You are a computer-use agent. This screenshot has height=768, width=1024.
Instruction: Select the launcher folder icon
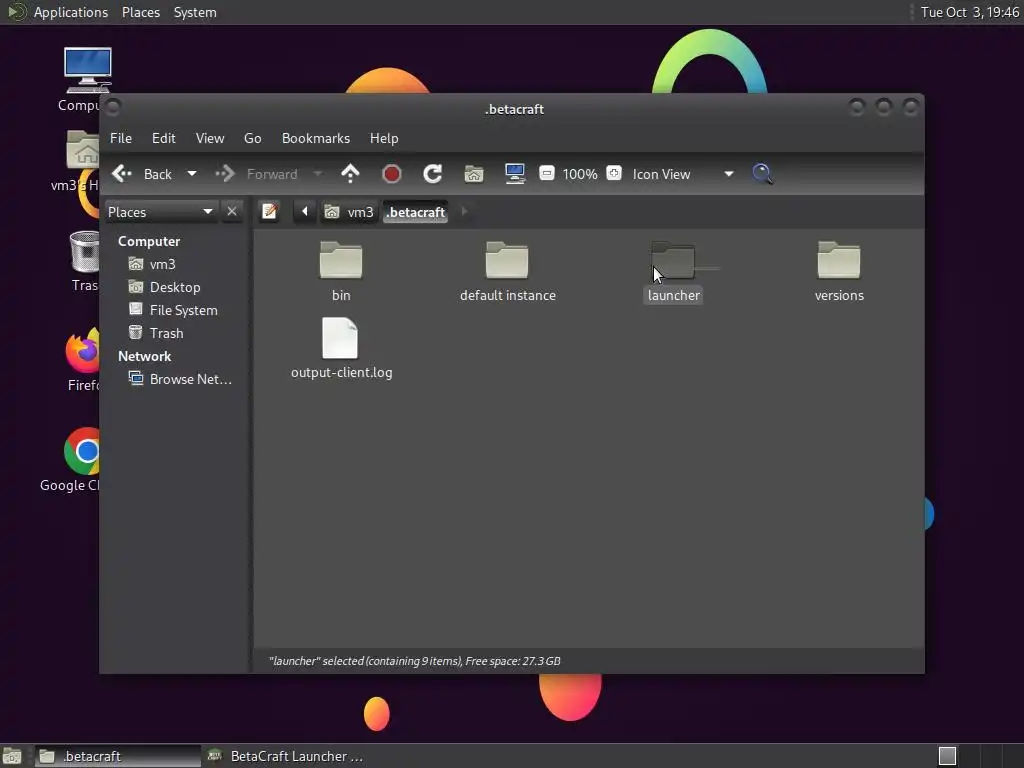pyautogui.click(x=673, y=260)
